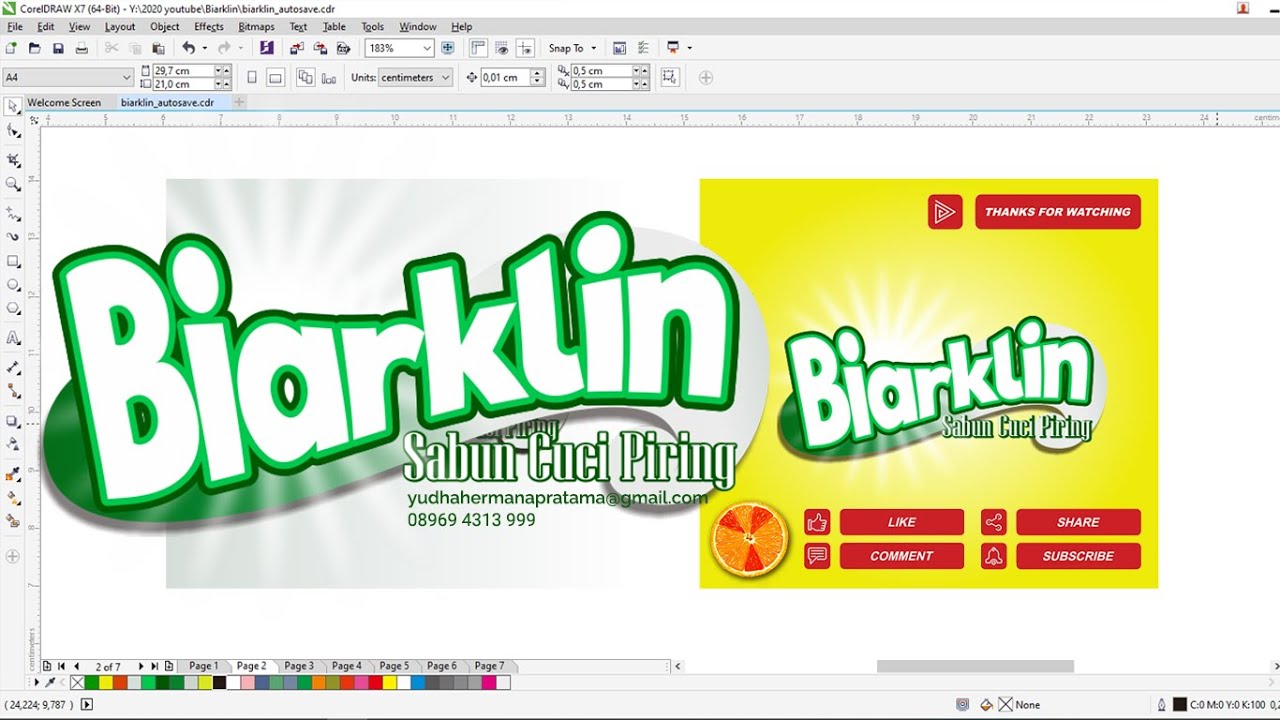Click the New document icon
This screenshot has height=720, width=1280.
tap(11, 48)
